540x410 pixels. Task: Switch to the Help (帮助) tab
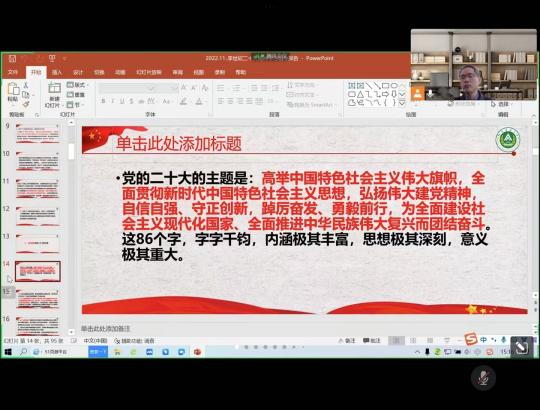tap(241, 72)
